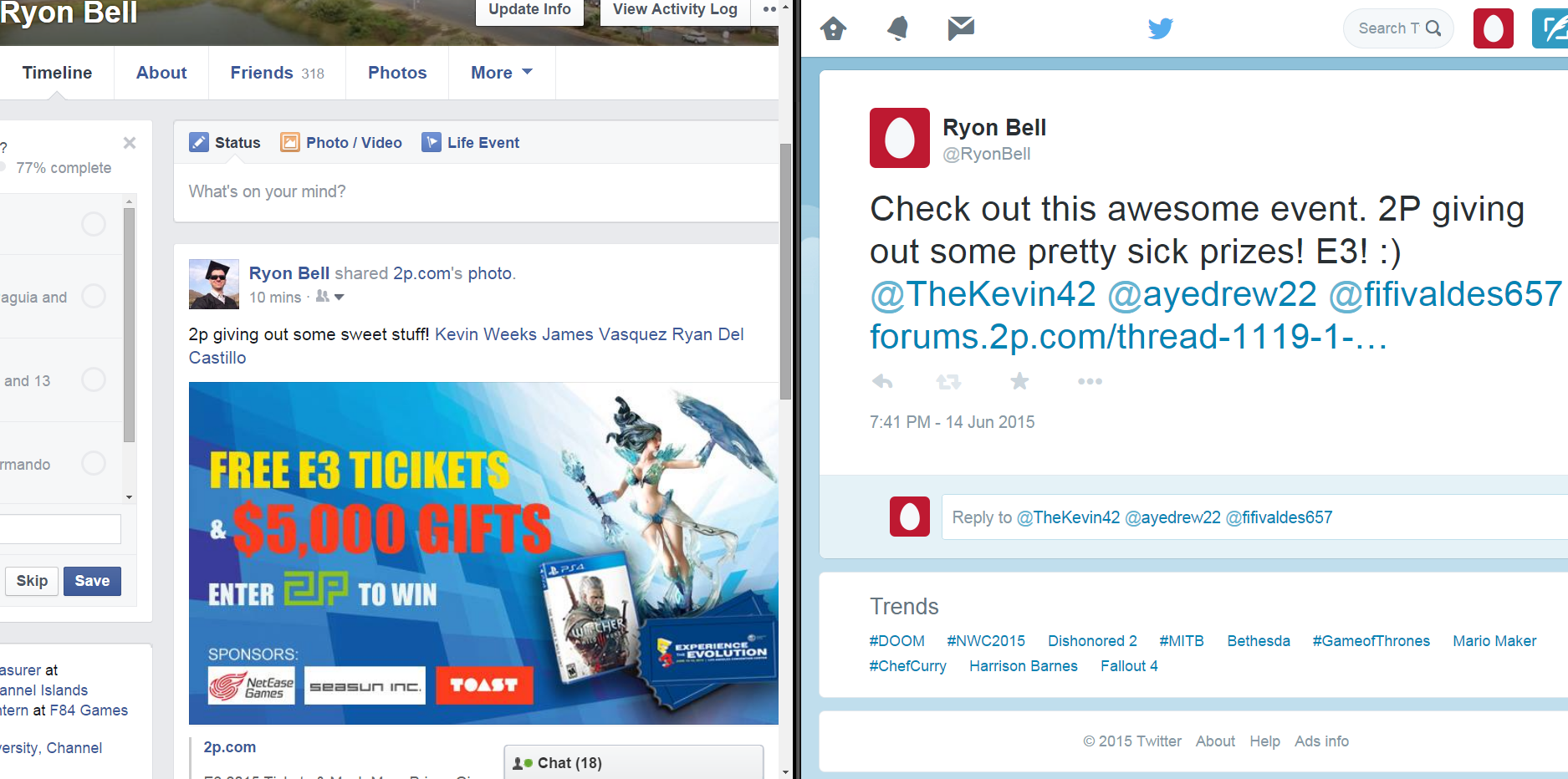
Task: Click the text field above Skip button
Action: click(x=60, y=529)
